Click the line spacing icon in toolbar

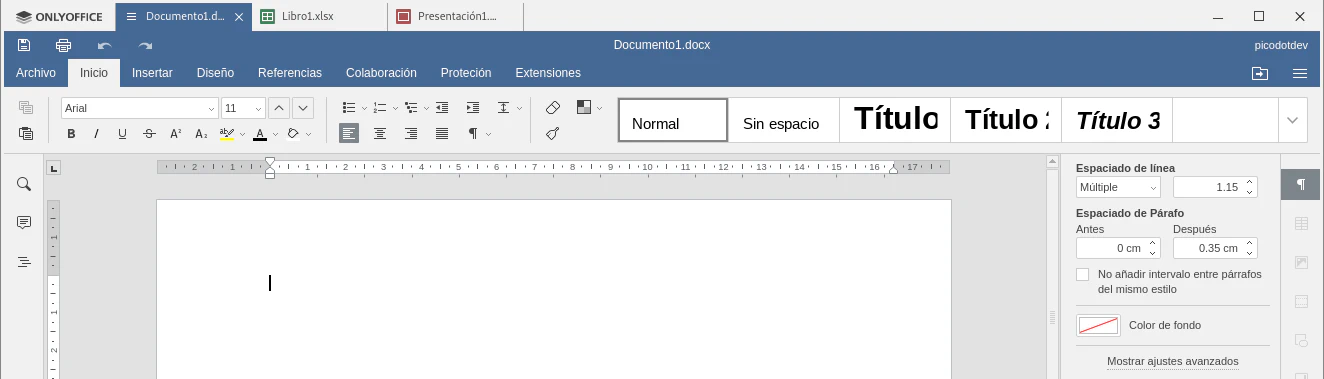point(504,107)
